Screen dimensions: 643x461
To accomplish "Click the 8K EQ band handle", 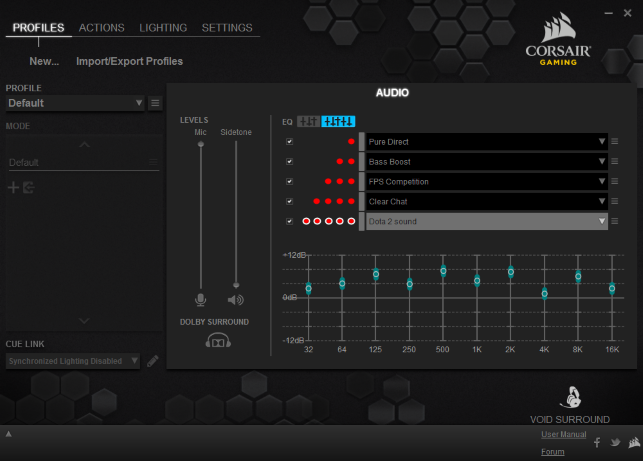I will point(578,276).
